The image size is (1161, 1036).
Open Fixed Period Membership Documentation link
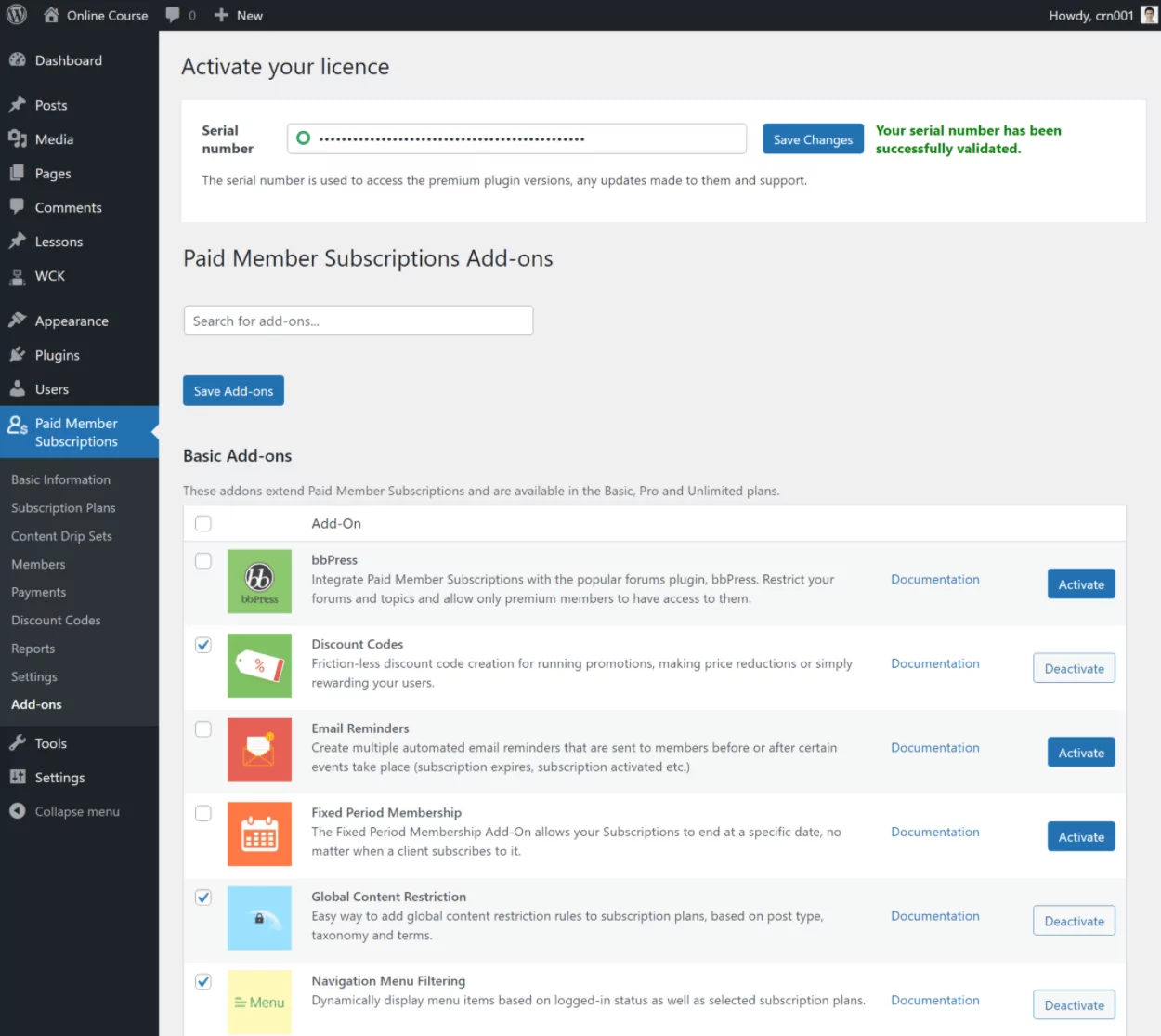935,832
